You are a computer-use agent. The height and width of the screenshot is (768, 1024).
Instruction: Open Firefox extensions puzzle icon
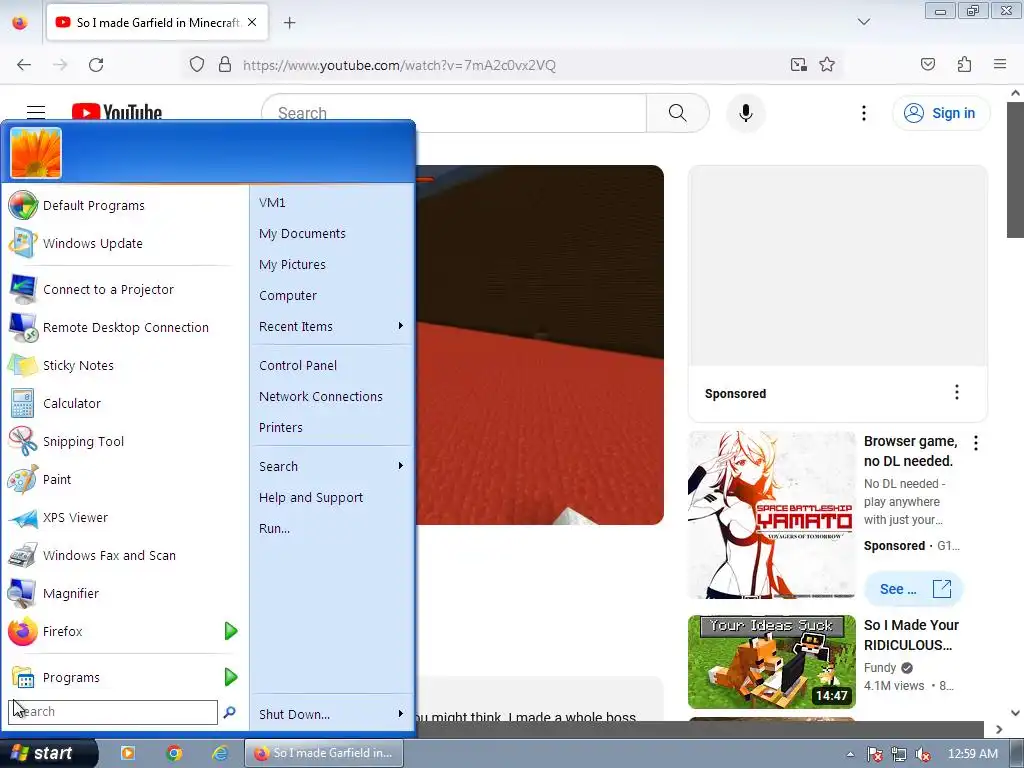pos(964,64)
